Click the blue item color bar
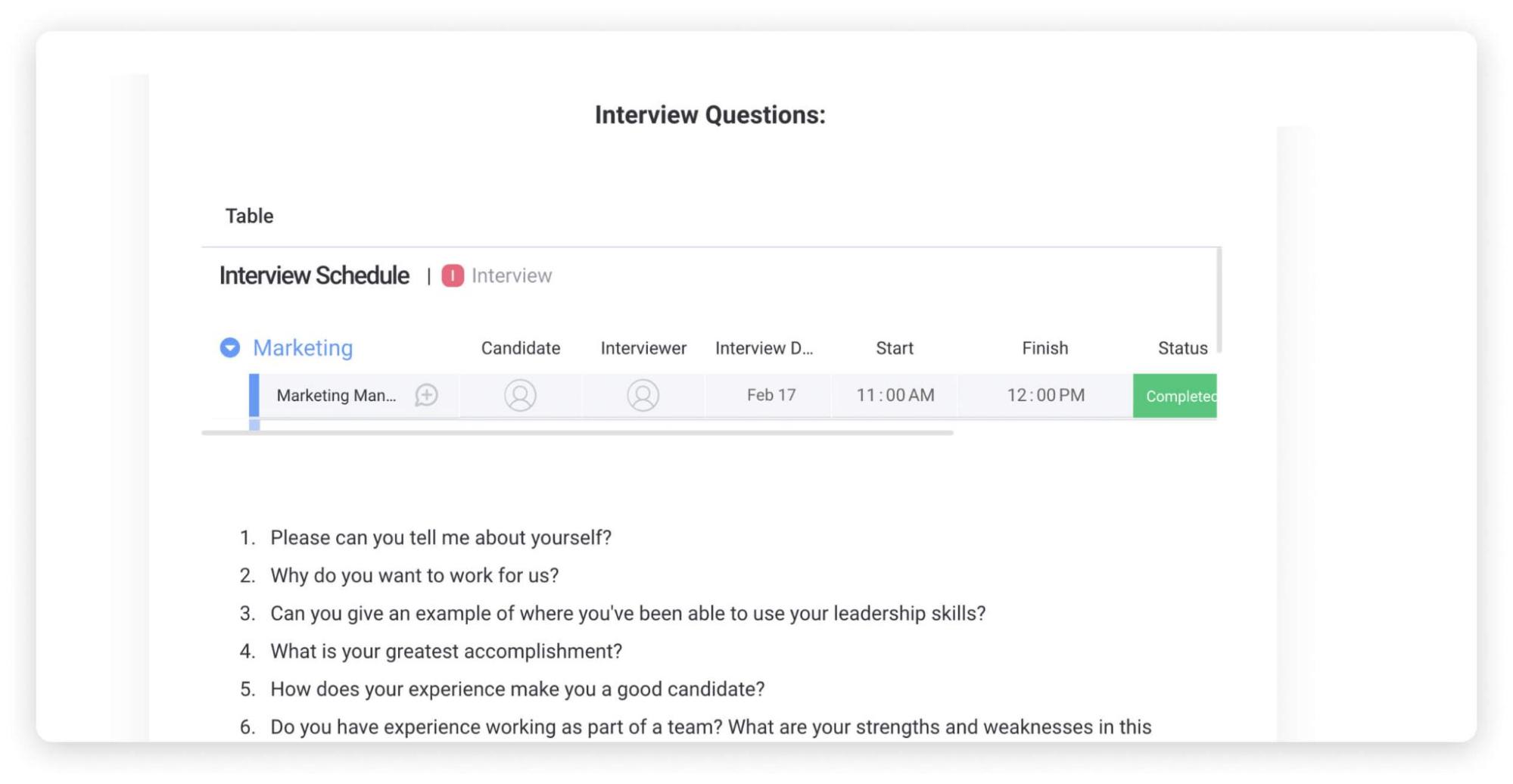The height and width of the screenshot is (784, 1513). (254, 394)
